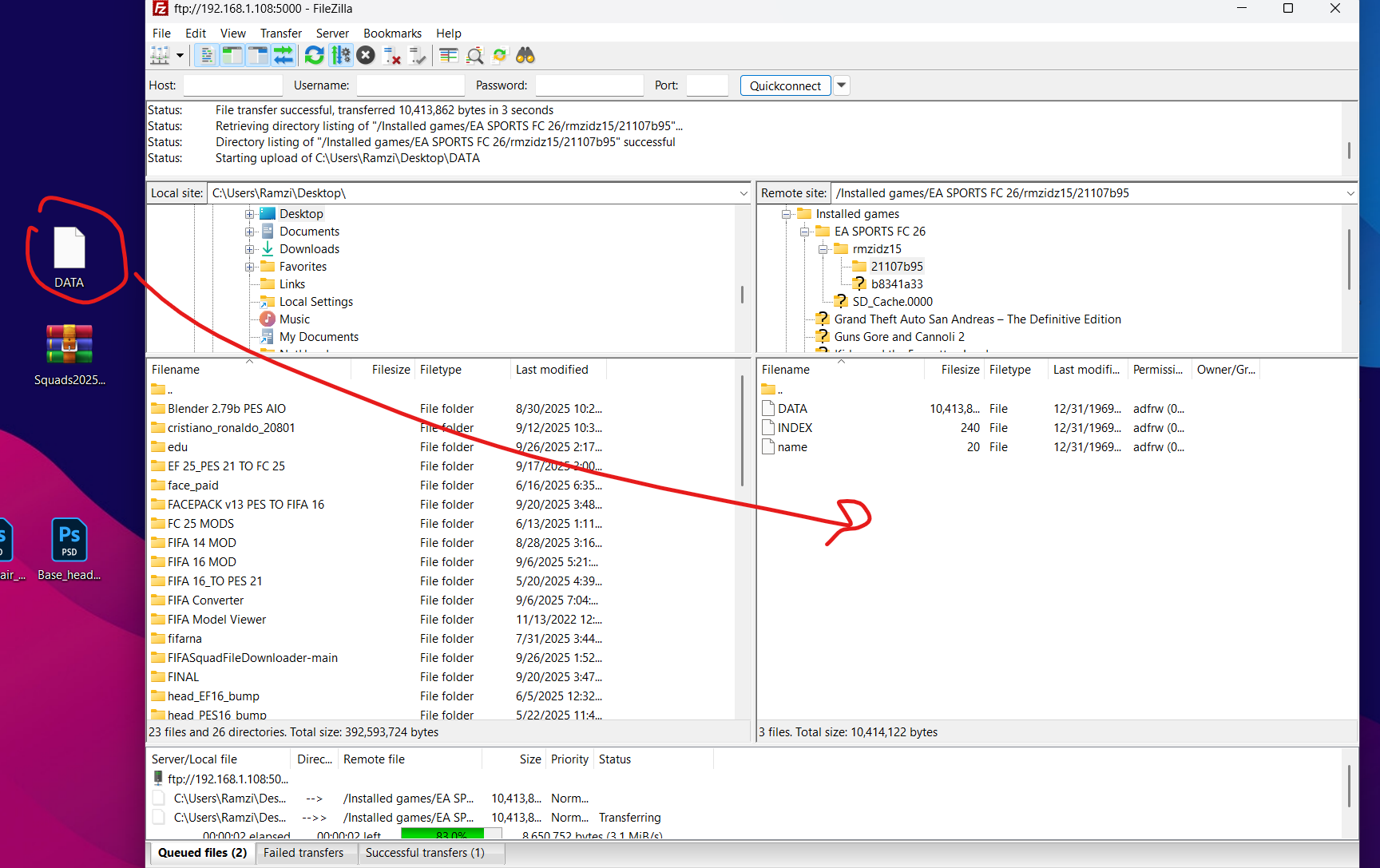Open the Local site path dropdown
The image size is (1380, 868).
tap(744, 193)
